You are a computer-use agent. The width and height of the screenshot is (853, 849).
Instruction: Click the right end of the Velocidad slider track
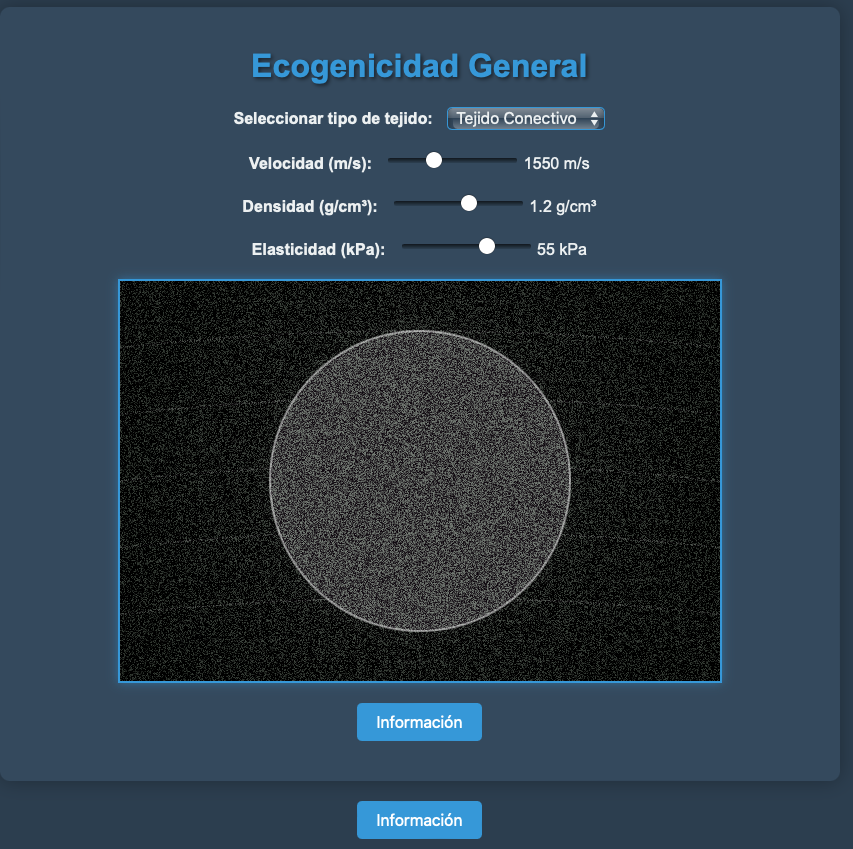click(513, 160)
